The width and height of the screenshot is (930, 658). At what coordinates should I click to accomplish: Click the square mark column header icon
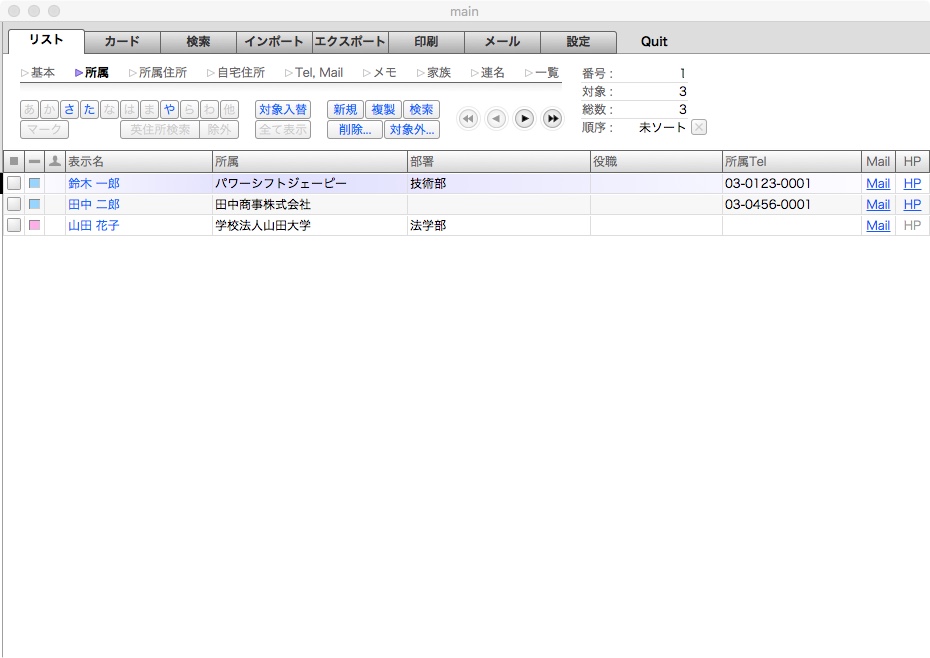coord(14,161)
